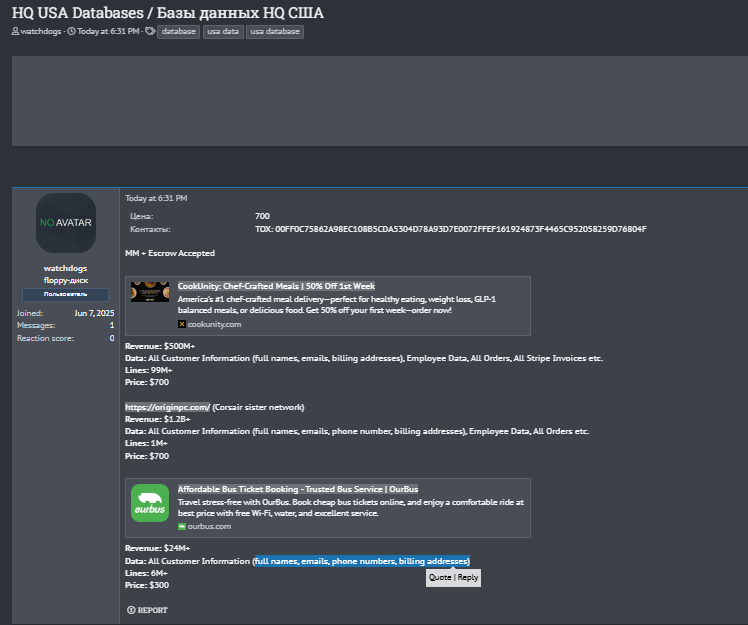The image size is (748, 625).
Task: Select the "usa data" tag
Action: [222, 32]
